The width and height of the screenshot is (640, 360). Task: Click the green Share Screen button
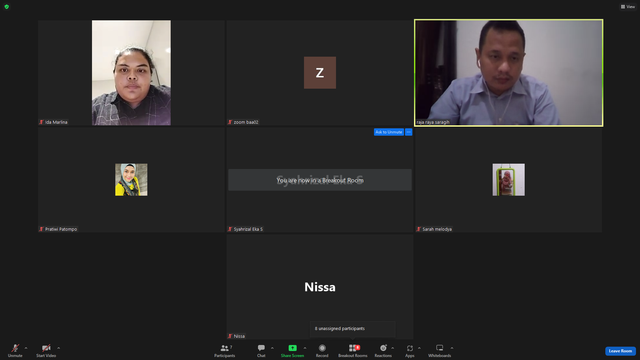pyautogui.click(x=292, y=350)
